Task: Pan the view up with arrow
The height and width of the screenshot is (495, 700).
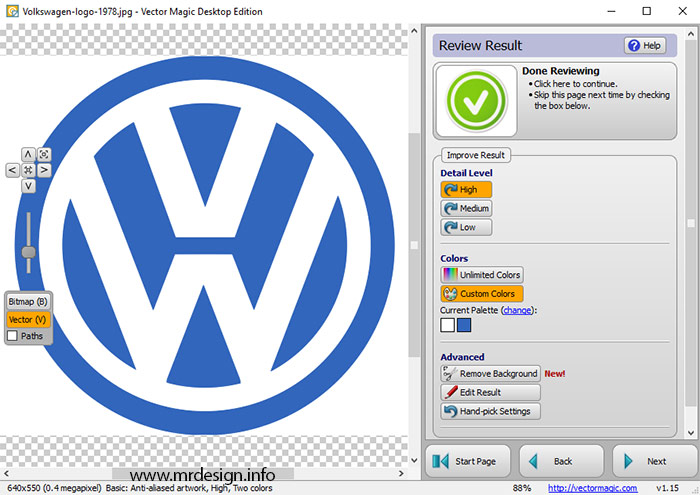Action: pos(28,155)
